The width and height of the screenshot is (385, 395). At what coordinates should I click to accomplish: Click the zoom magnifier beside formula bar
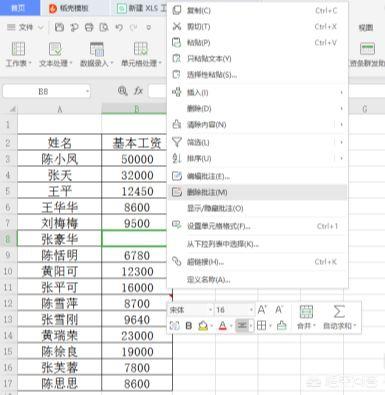click(x=122, y=91)
